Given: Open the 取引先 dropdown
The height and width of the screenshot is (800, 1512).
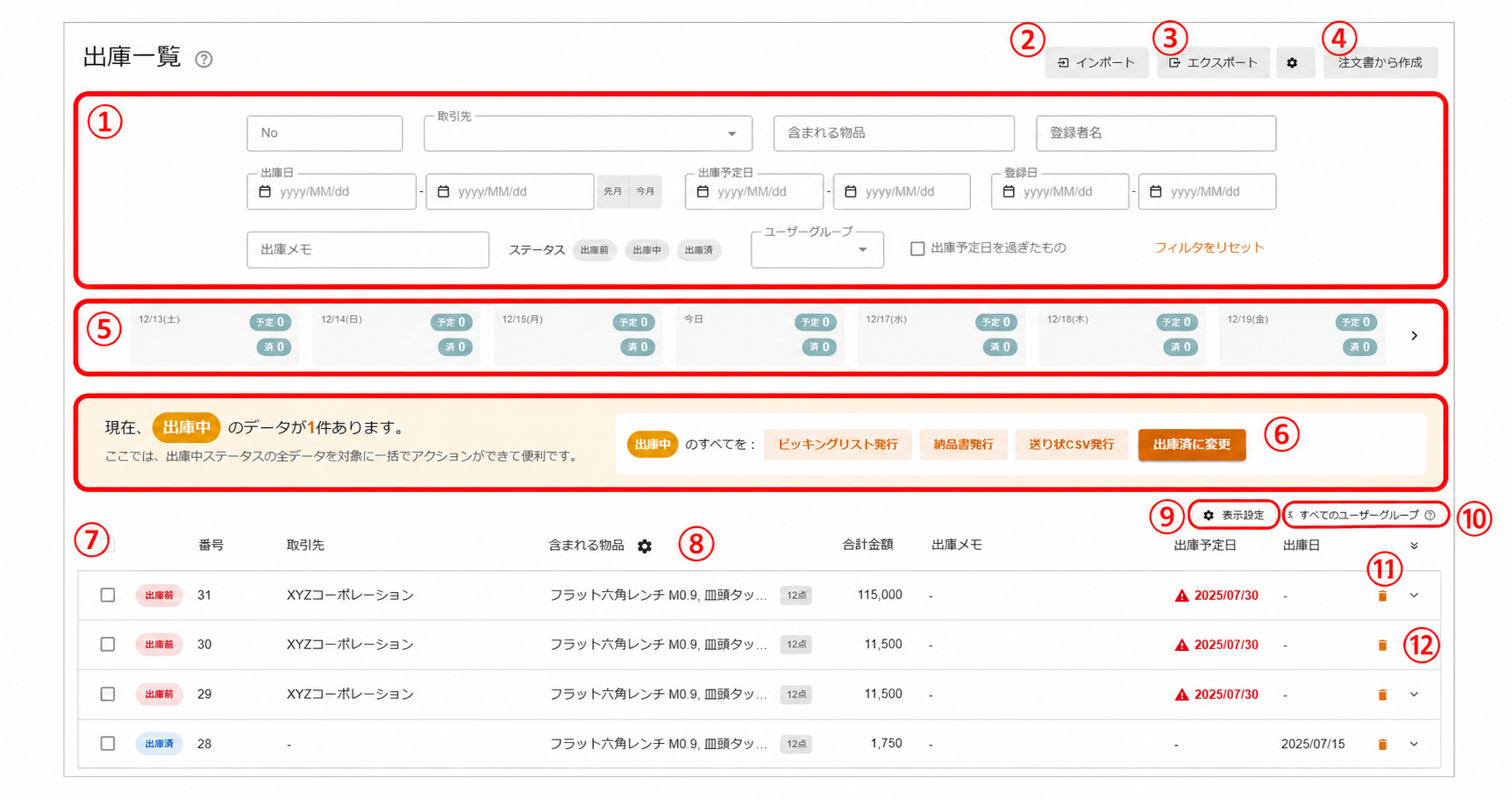Looking at the screenshot, I should click(588, 133).
